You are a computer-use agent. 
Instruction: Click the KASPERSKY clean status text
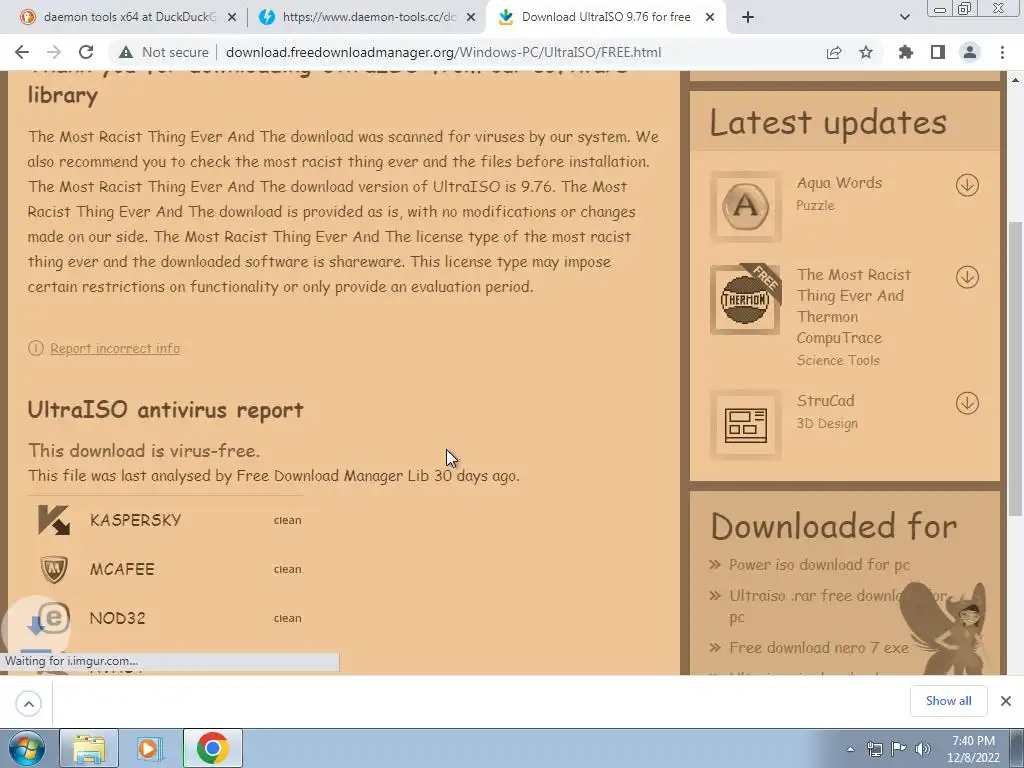coord(287,520)
